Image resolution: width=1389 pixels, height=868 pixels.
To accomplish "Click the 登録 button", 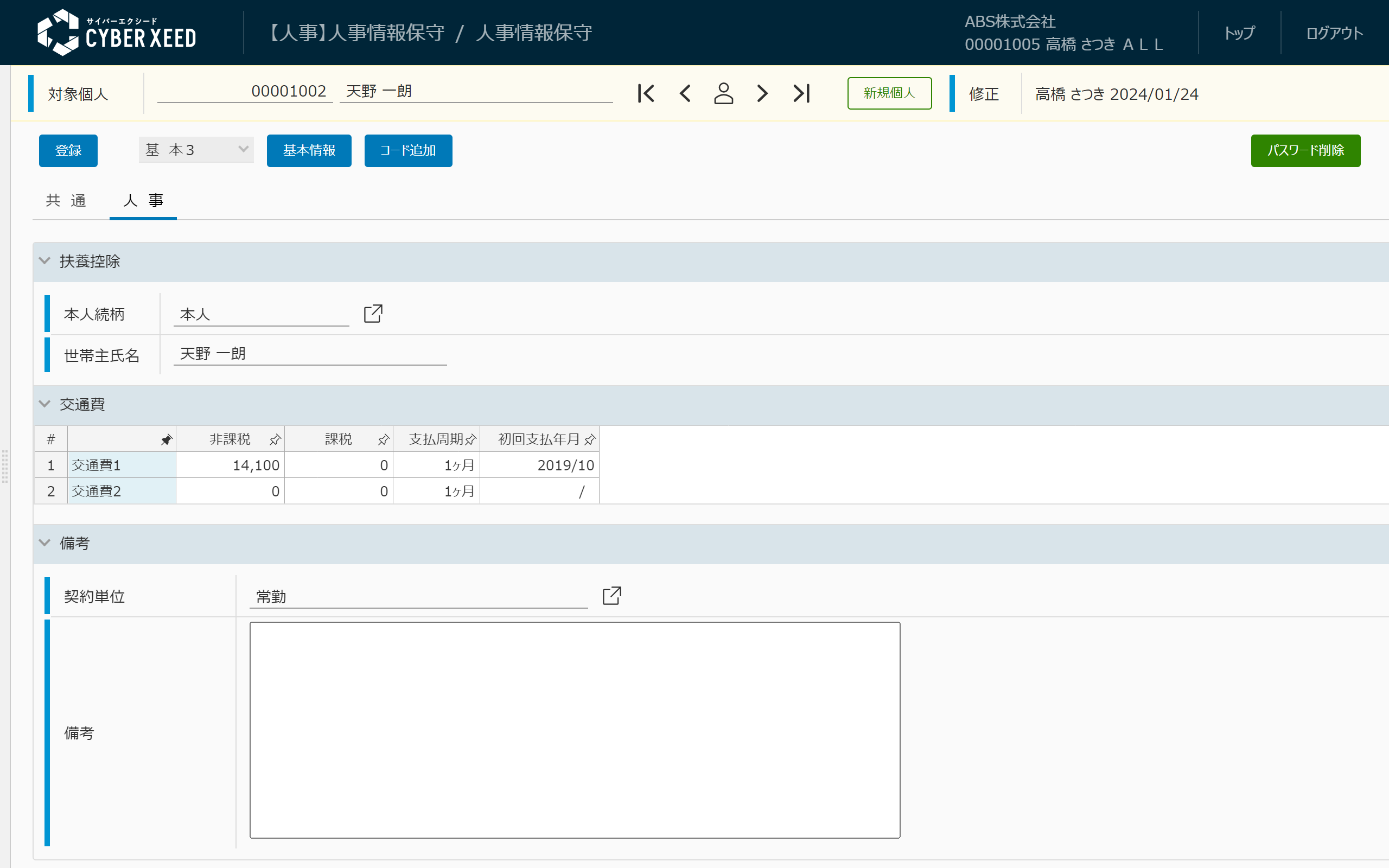I will click(x=68, y=150).
